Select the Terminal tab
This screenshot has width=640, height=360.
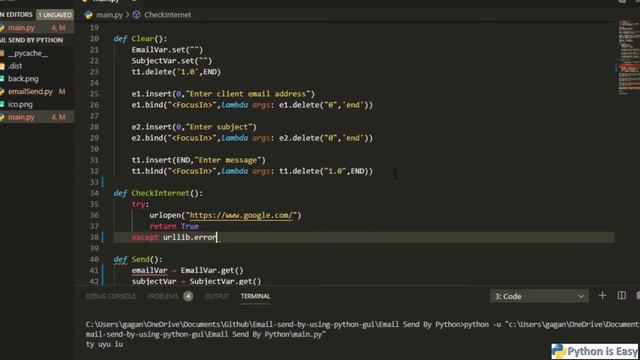coord(255,296)
